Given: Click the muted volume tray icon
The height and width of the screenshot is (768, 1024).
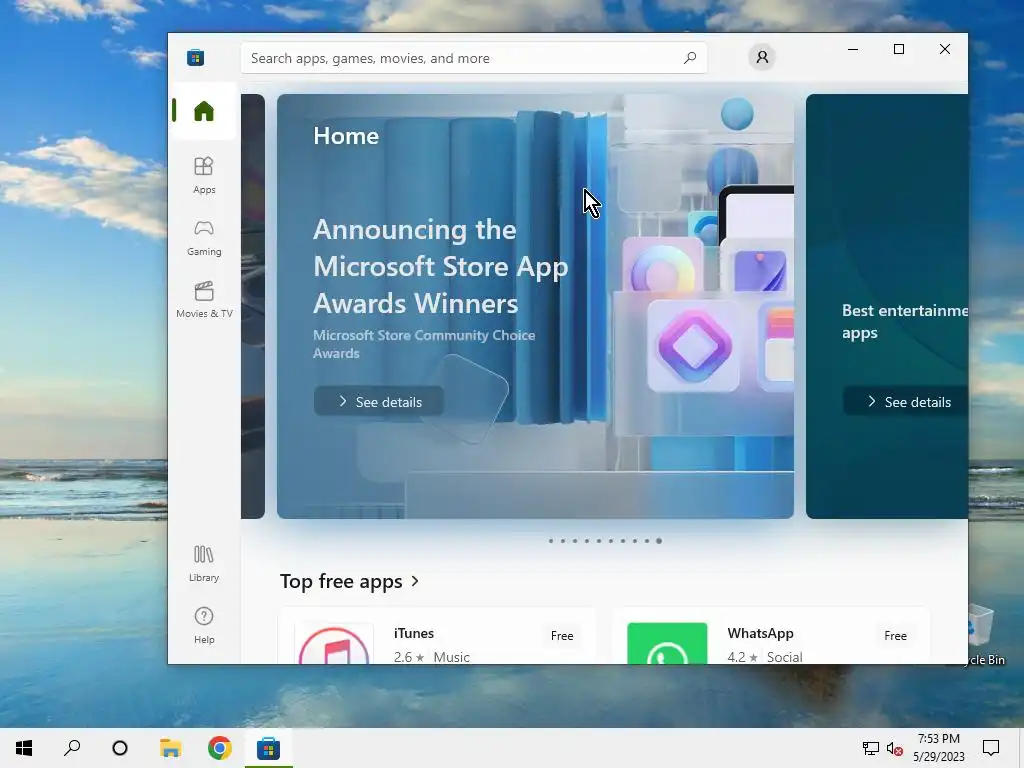Looking at the screenshot, I should click(895, 748).
